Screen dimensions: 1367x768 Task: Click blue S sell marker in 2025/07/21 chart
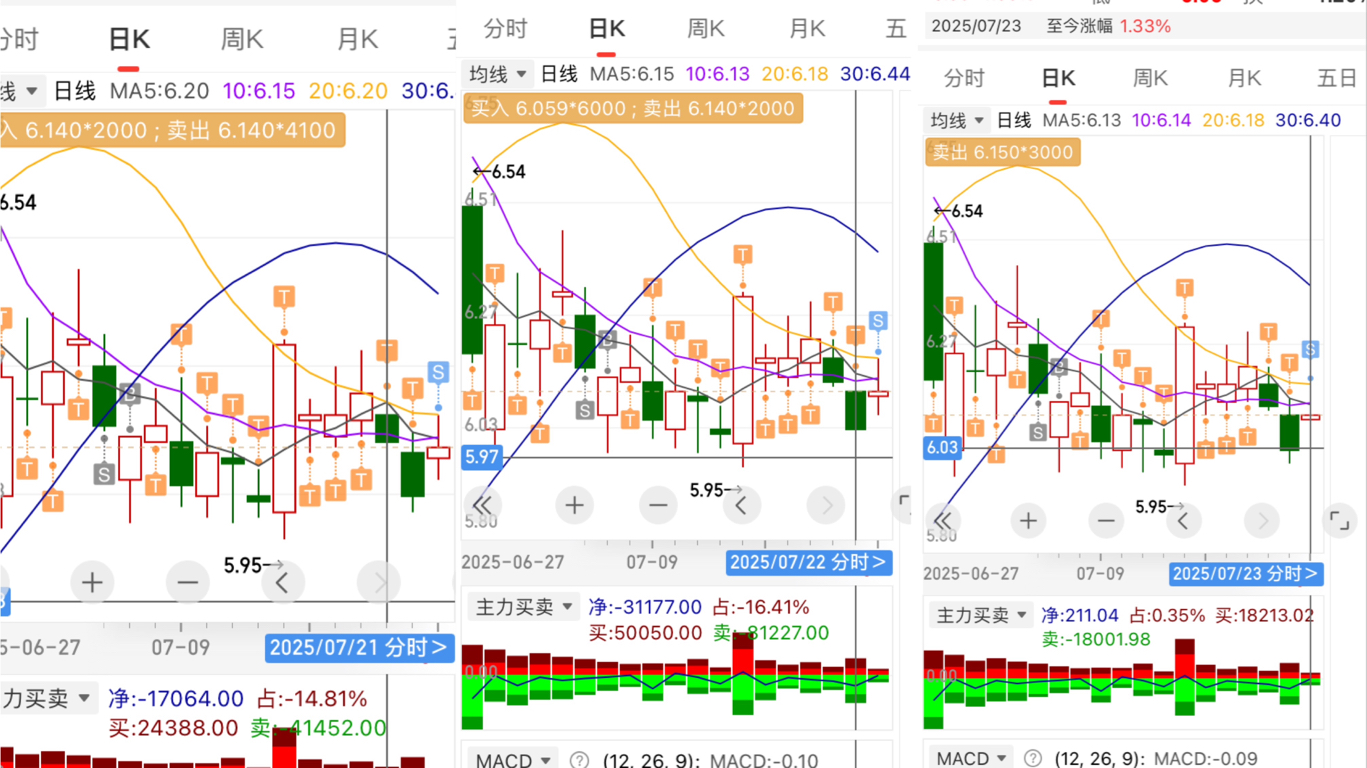[x=438, y=373]
